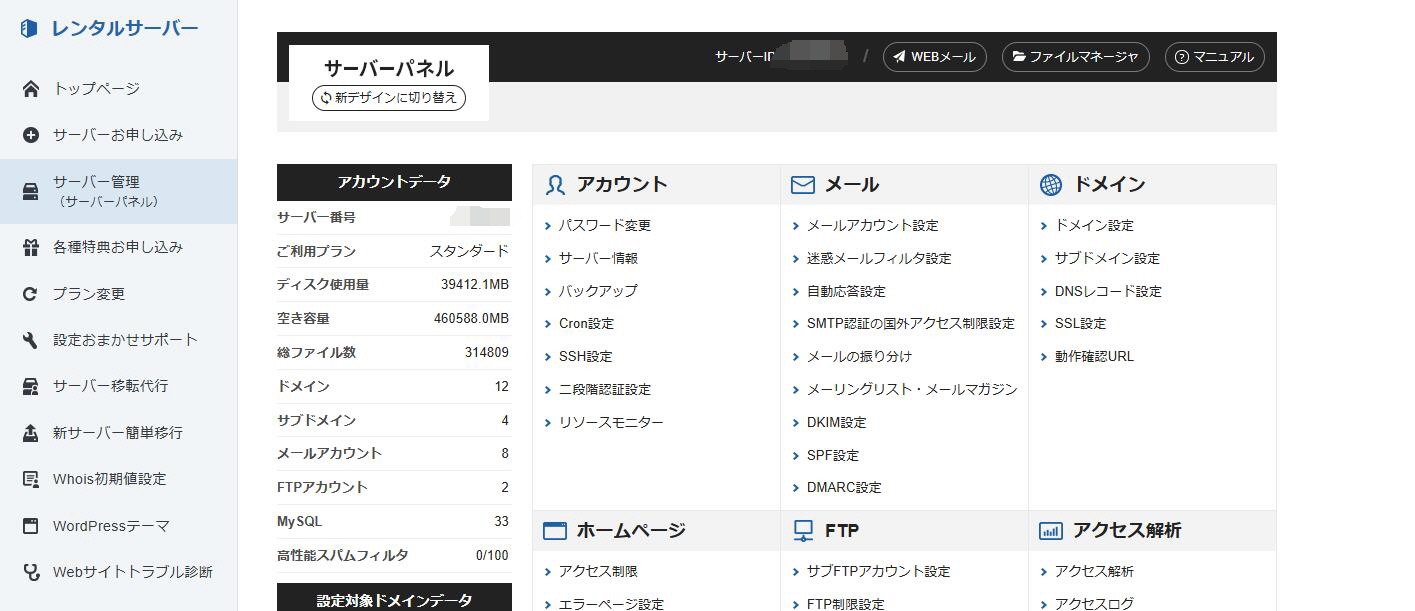Open DNSレコード設定 link
The width and height of the screenshot is (1415, 611).
pyautogui.click(x=1108, y=291)
